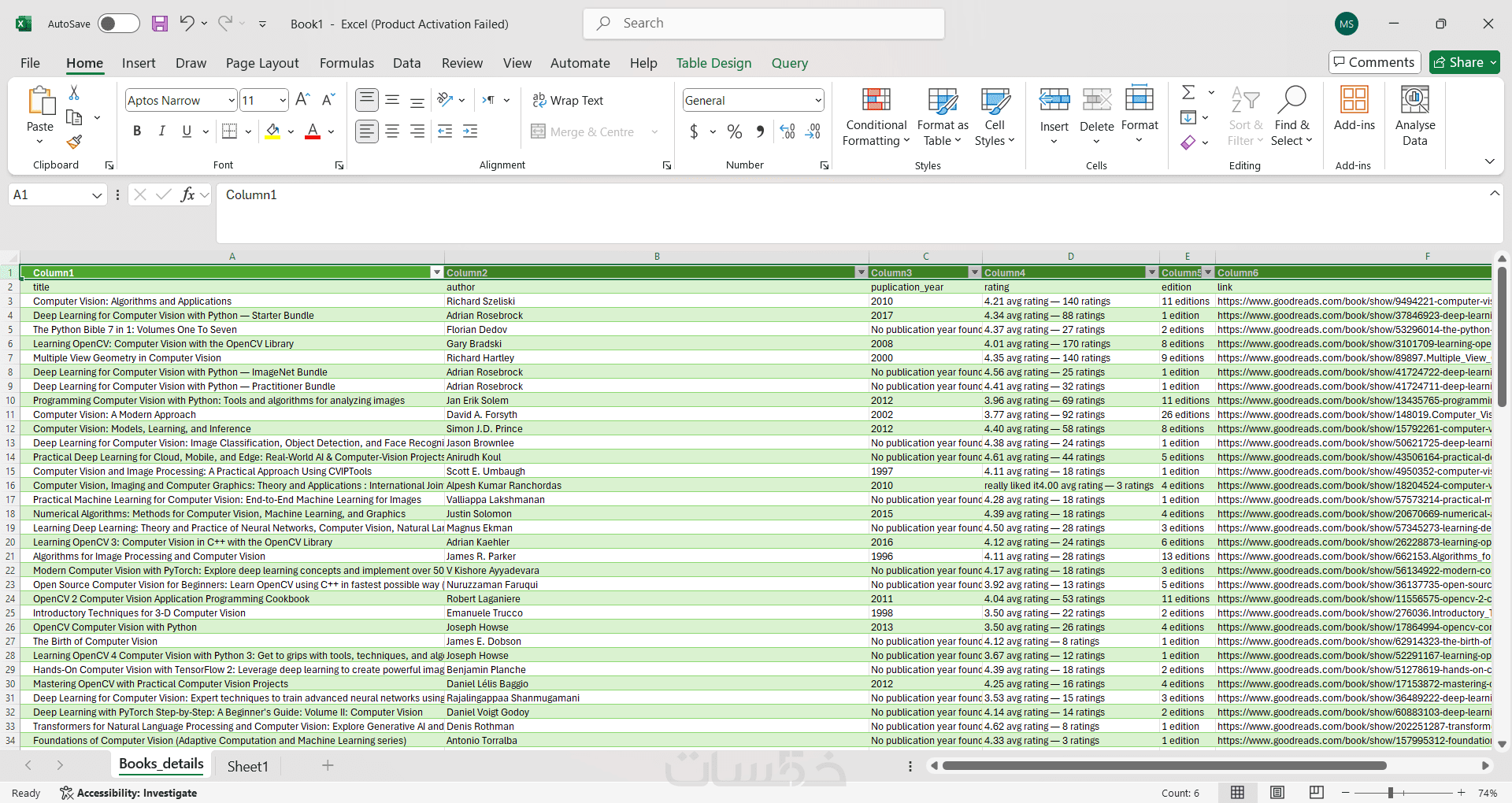The width and height of the screenshot is (1512, 803).
Task: Open the Column1 filter dropdown
Action: (x=437, y=272)
